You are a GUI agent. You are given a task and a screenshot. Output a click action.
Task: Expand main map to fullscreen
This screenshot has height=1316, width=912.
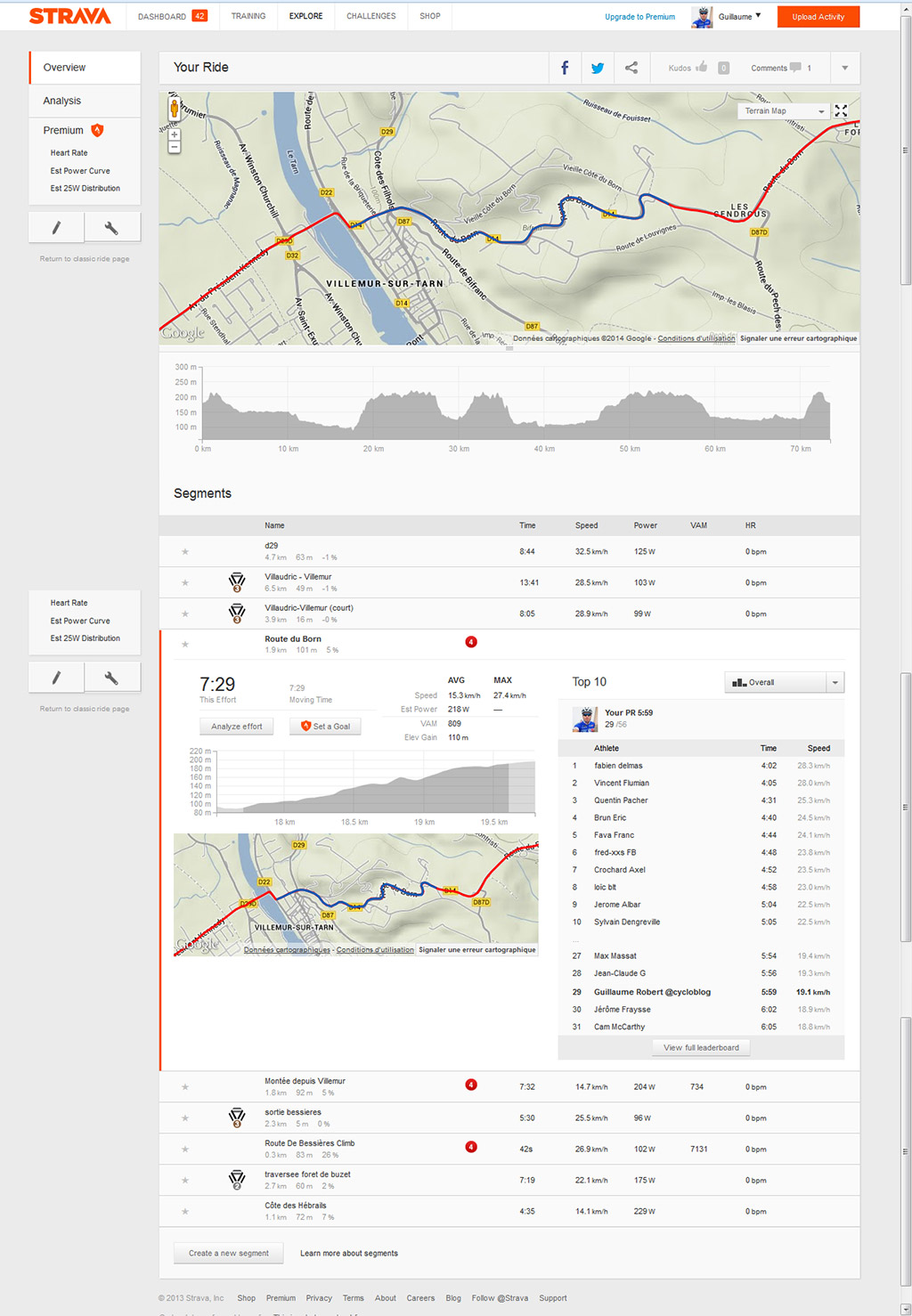click(841, 111)
